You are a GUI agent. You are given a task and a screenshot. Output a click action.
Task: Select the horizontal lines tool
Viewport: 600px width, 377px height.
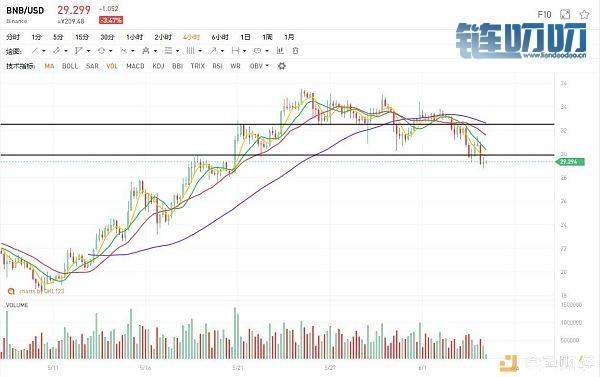click(168, 51)
